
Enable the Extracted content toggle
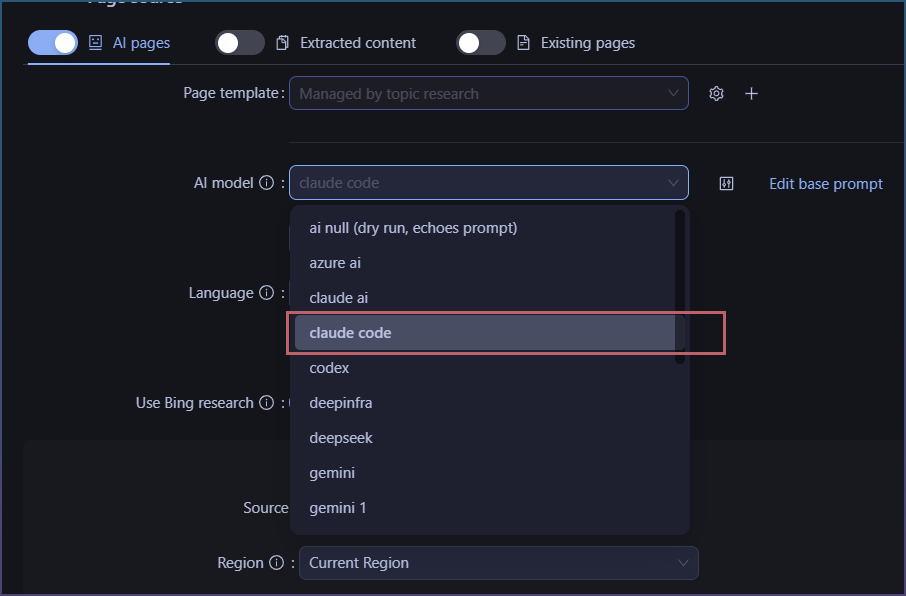pyautogui.click(x=240, y=43)
